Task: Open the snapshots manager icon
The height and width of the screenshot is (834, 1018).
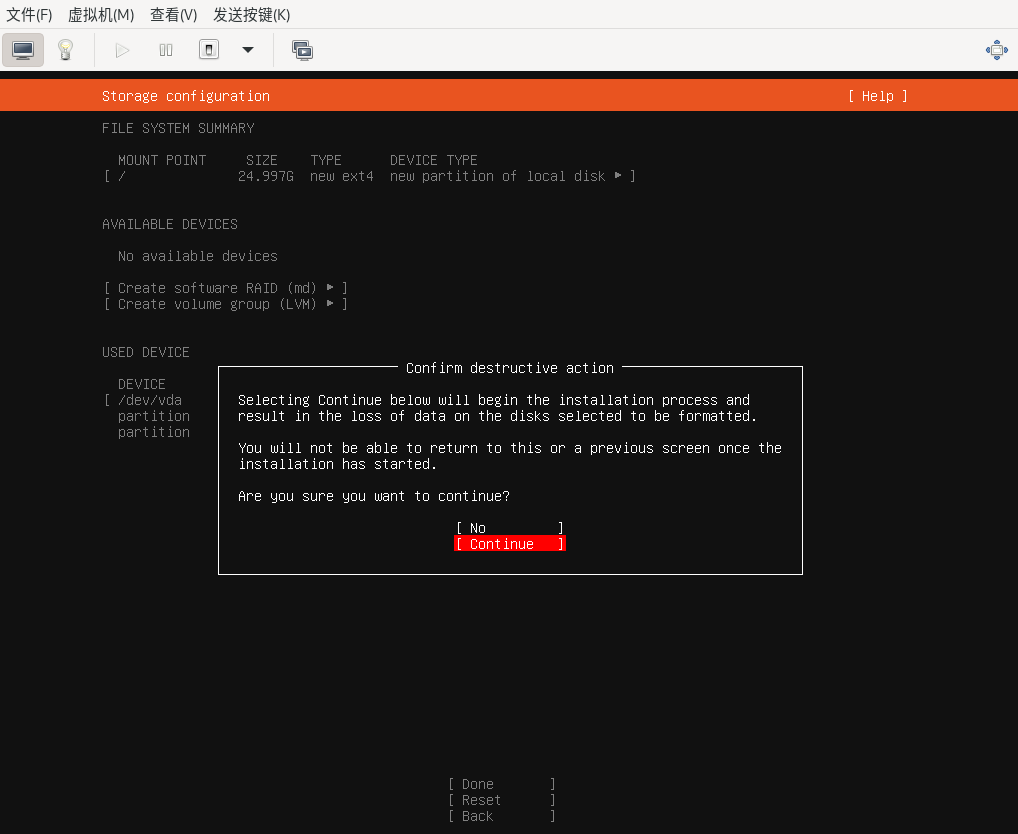Action: click(x=302, y=50)
